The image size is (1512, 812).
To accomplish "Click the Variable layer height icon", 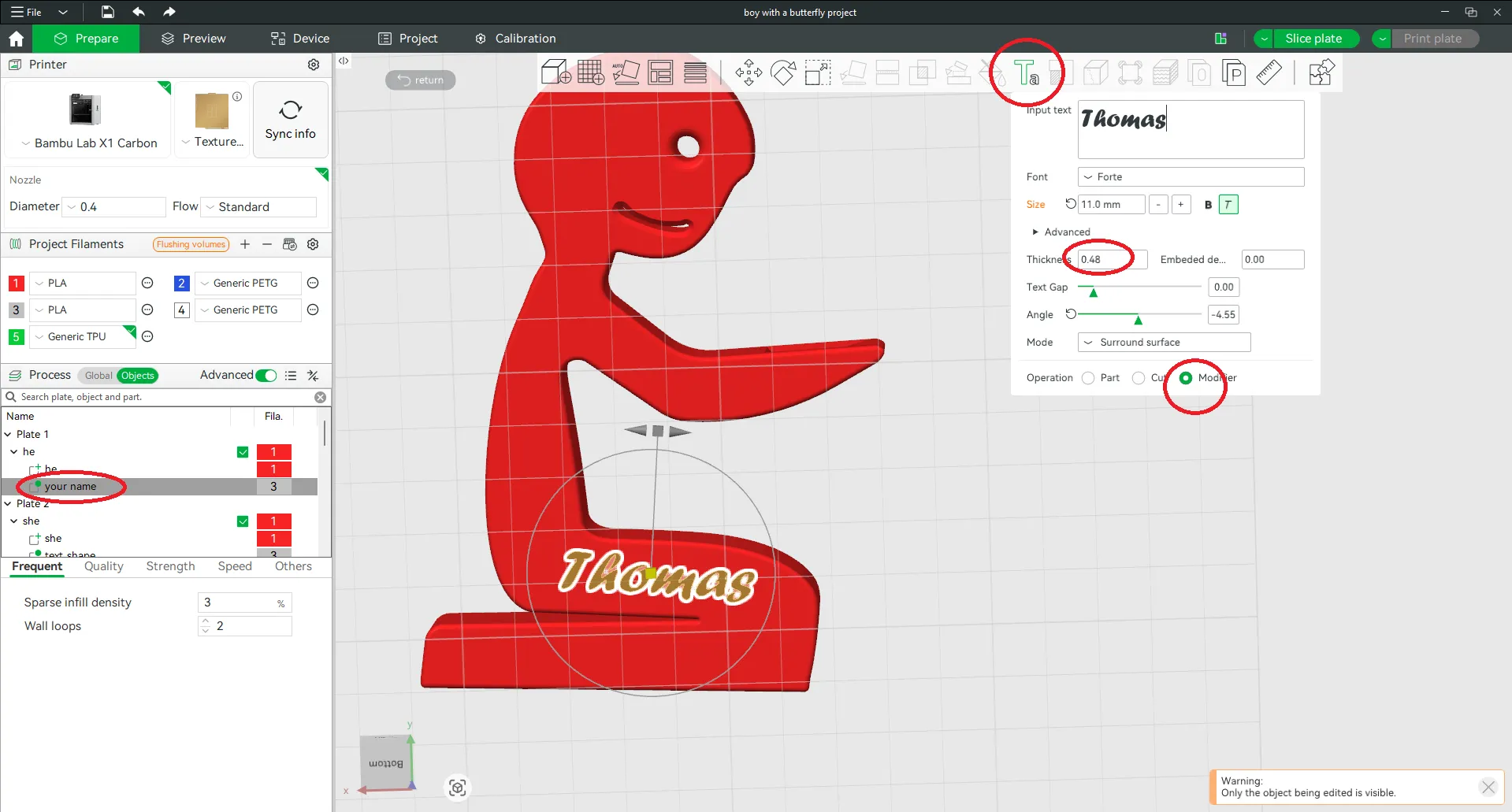I will [695, 72].
